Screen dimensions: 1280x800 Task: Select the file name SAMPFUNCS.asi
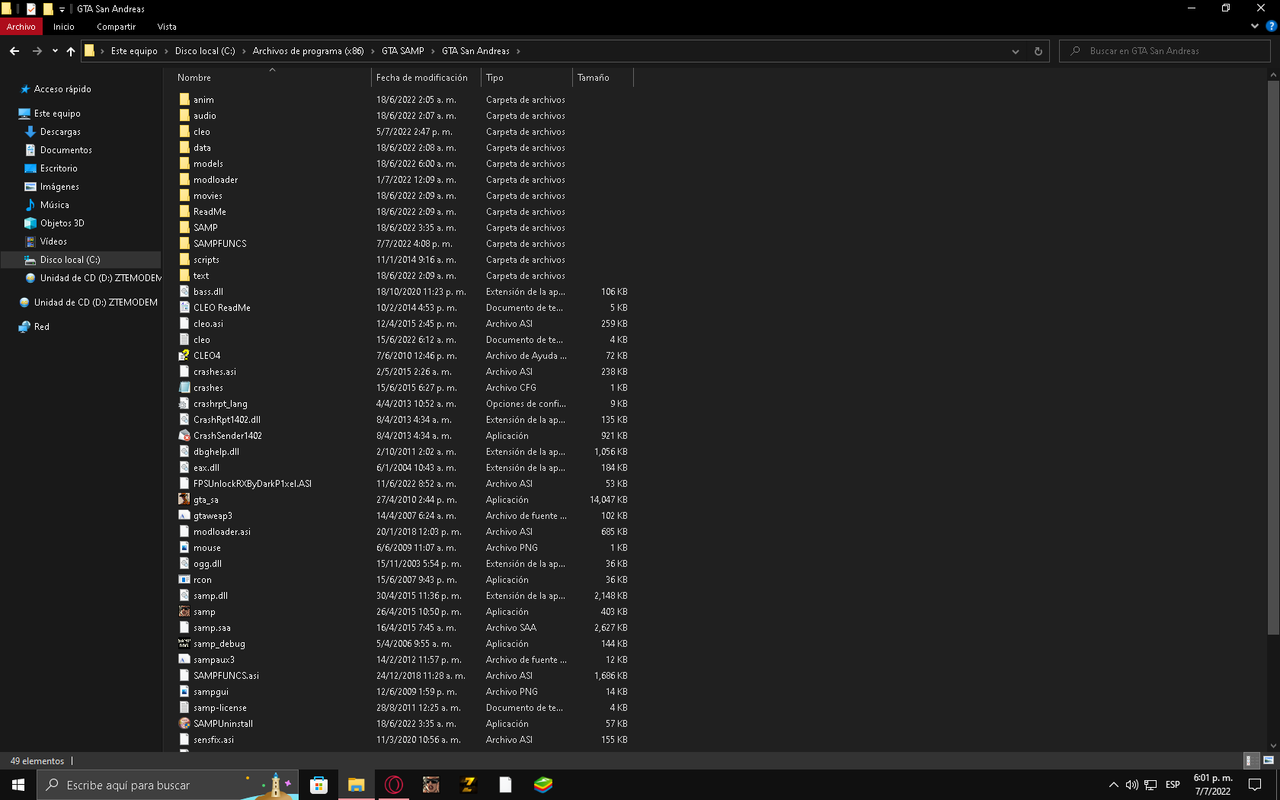pyautogui.click(x=226, y=675)
